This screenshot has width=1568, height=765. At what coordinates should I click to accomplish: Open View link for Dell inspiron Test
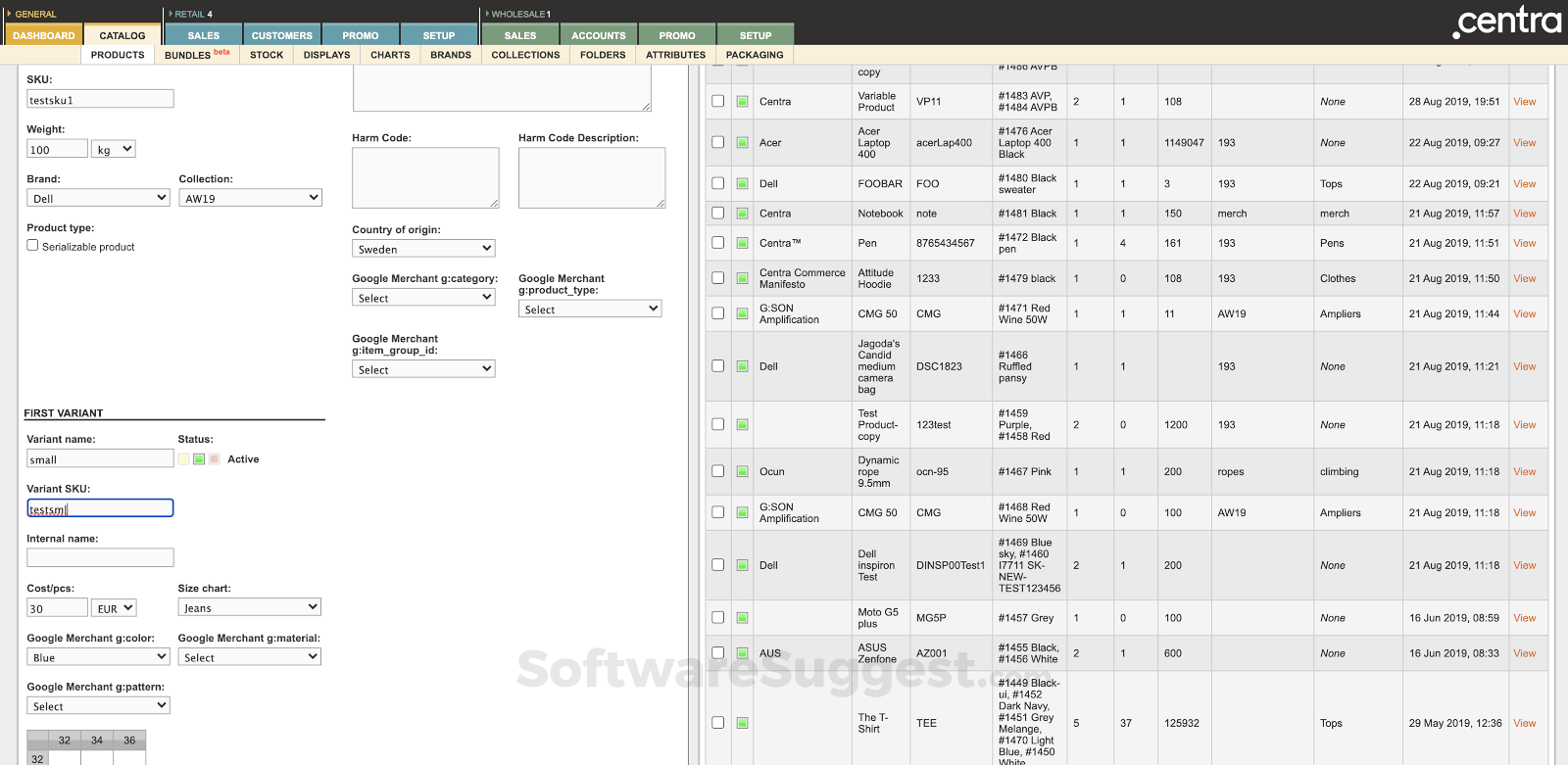tap(1524, 565)
